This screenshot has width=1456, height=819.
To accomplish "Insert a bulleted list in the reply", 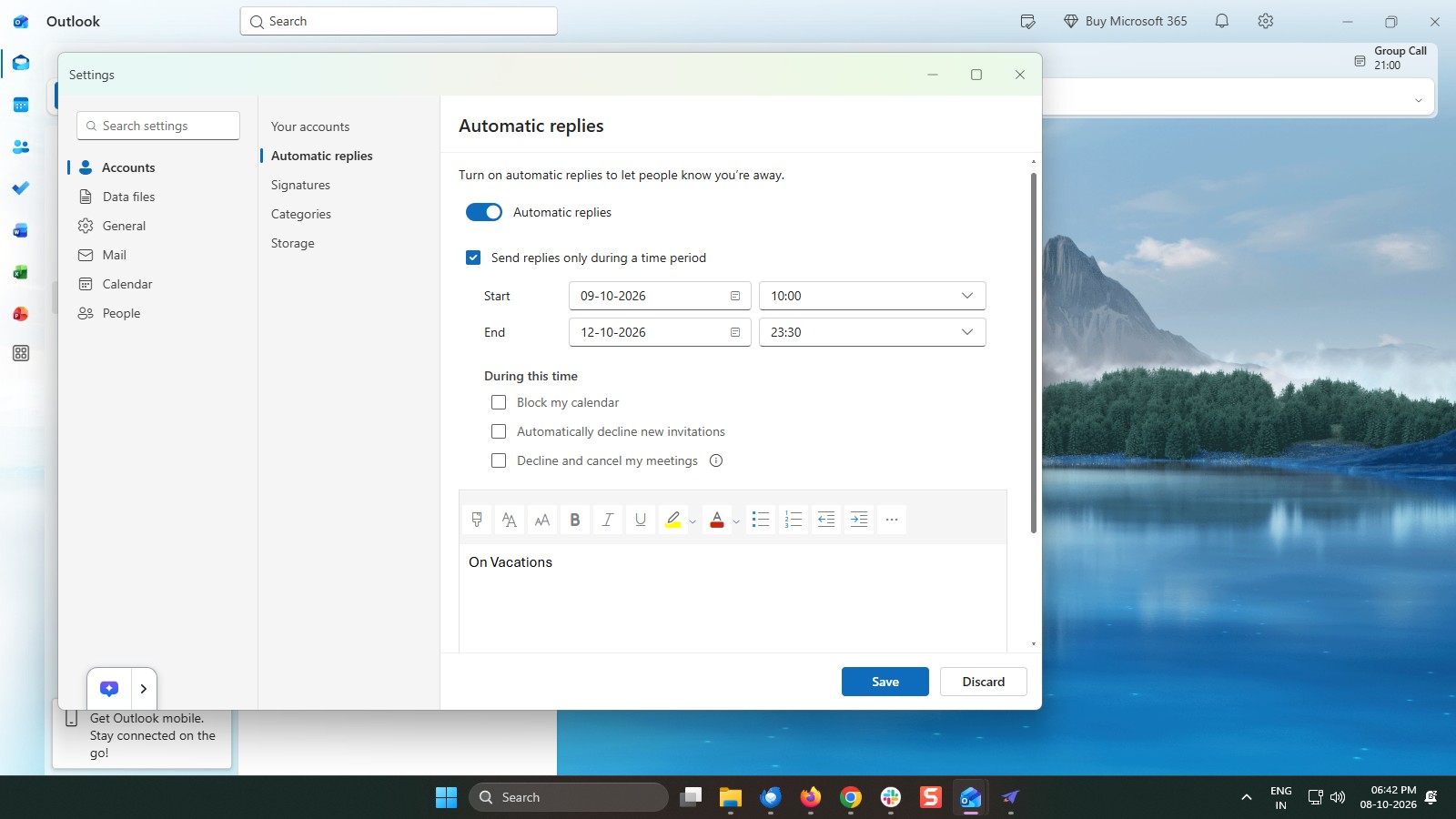I will (761, 520).
